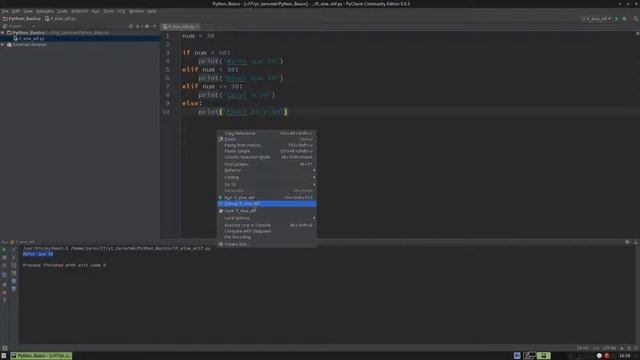Choose Run 'if_else_elif' from context menu
Screen dimensions: 640x360
tap(267, 198)
